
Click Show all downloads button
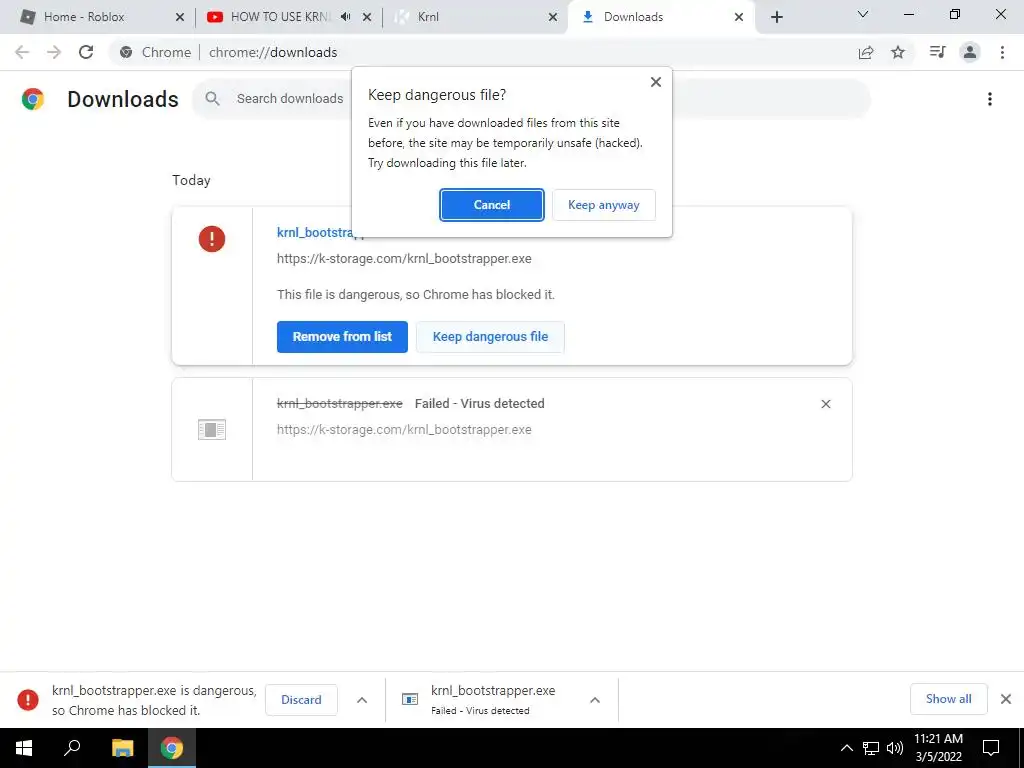948,699
